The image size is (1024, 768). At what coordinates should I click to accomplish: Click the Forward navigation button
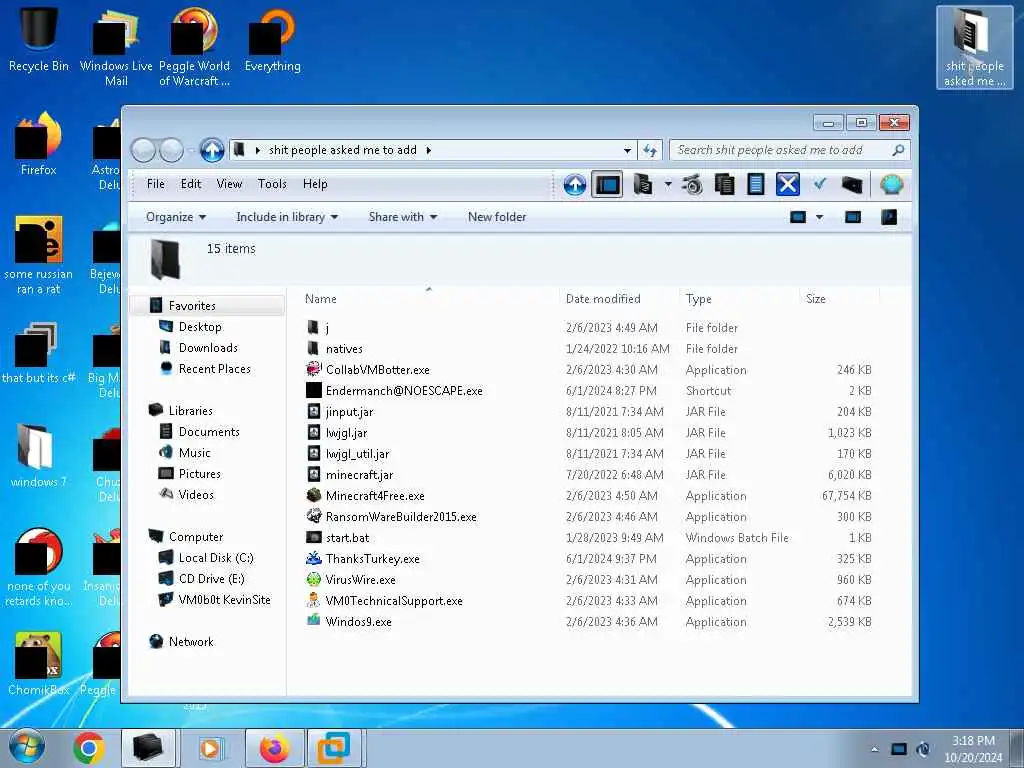click(171, 150)
